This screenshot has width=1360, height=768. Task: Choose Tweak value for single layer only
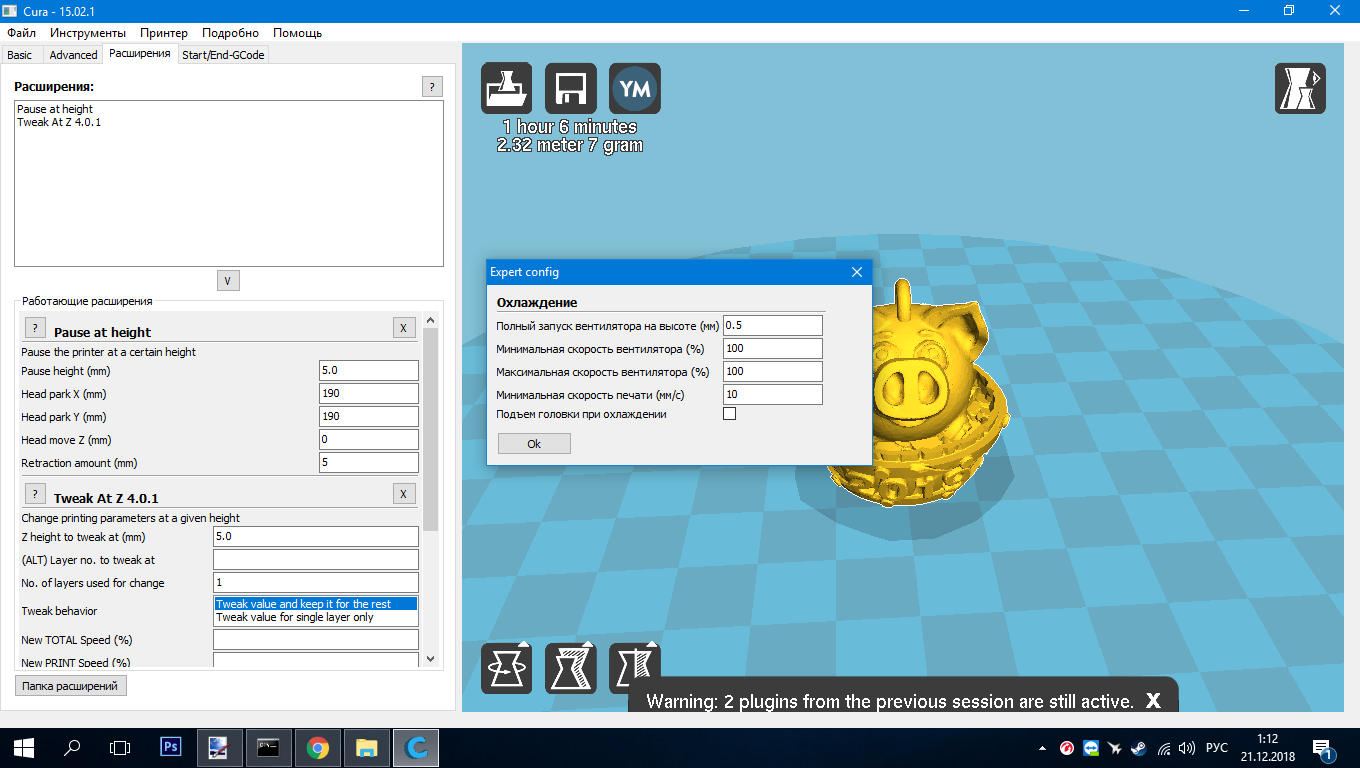pyautogui.click(x=316, y=617)
